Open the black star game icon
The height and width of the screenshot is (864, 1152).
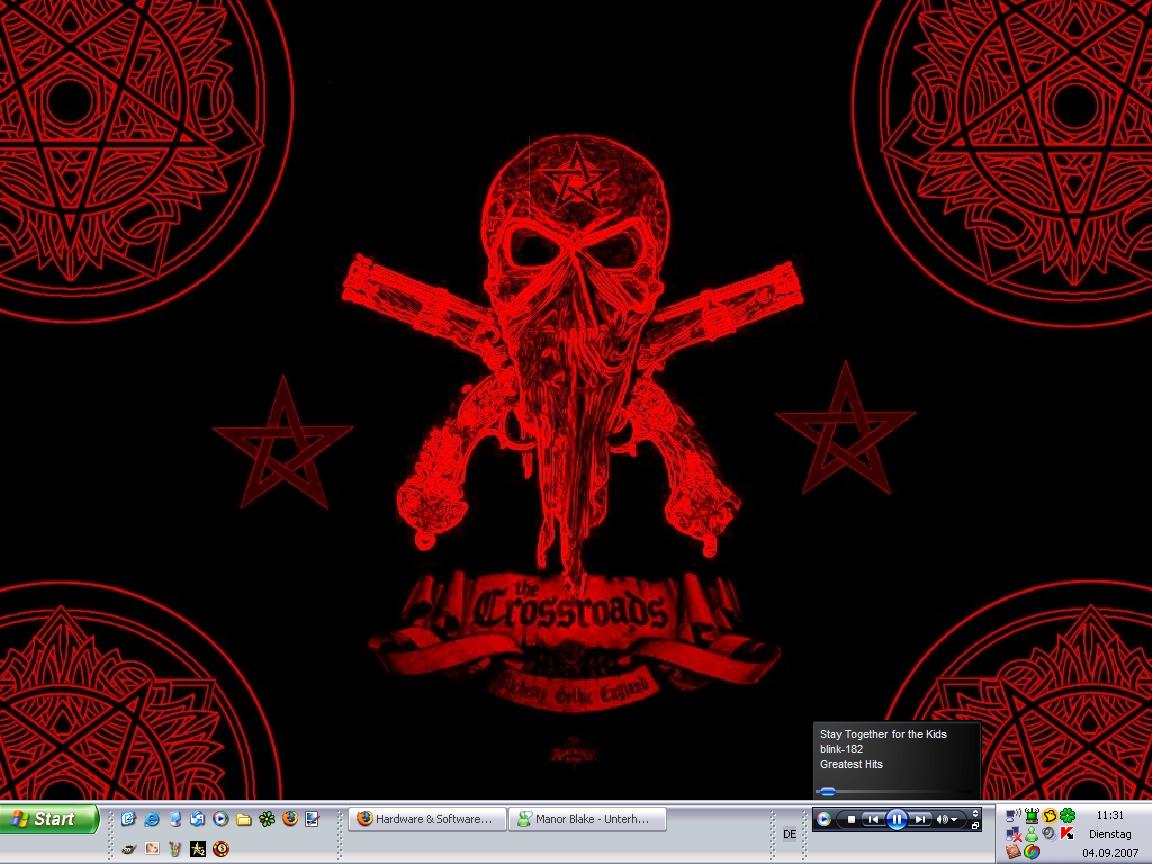198,849
